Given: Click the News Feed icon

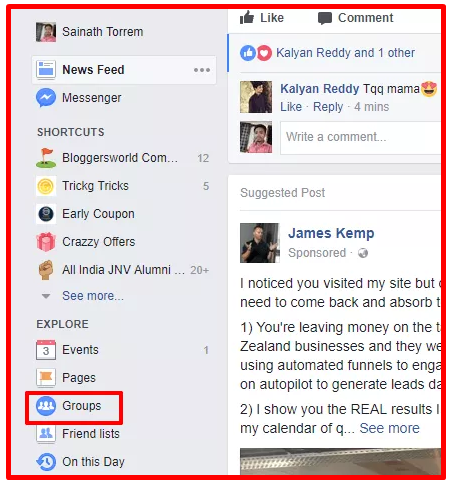Looking at the screenshot, I should pyautogui.click(x=46, y=70).
